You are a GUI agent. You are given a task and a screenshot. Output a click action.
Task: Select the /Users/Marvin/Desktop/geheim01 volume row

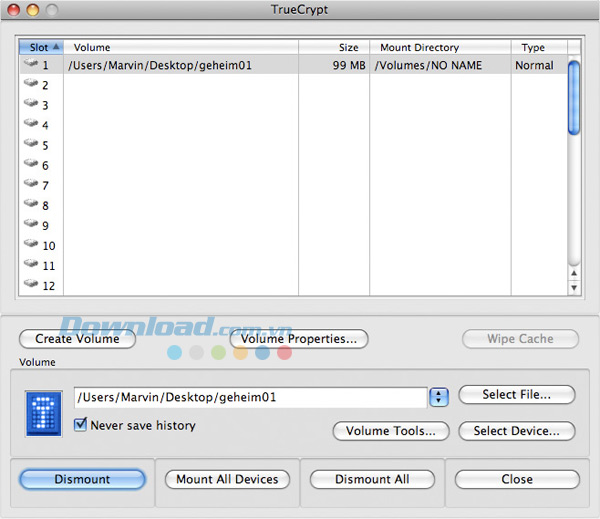(293, 65)
